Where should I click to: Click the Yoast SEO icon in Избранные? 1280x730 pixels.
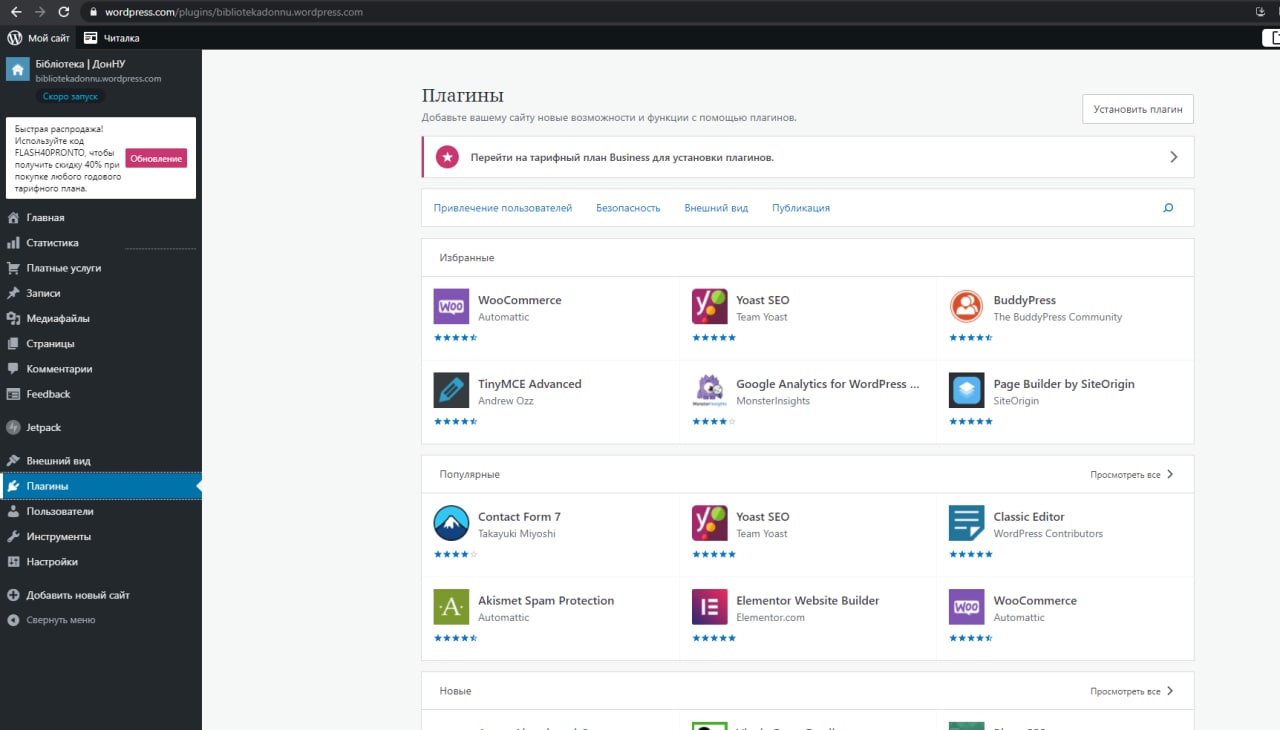coord(710,307)
